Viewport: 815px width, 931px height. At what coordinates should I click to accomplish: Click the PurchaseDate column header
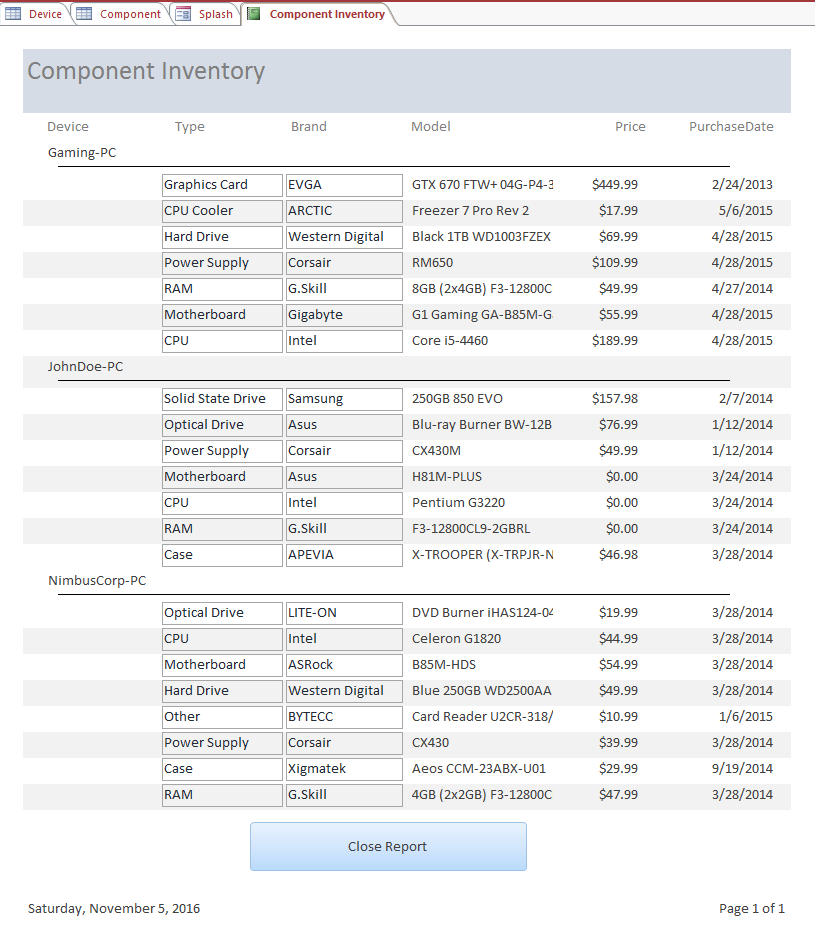(x=731, y=126)
